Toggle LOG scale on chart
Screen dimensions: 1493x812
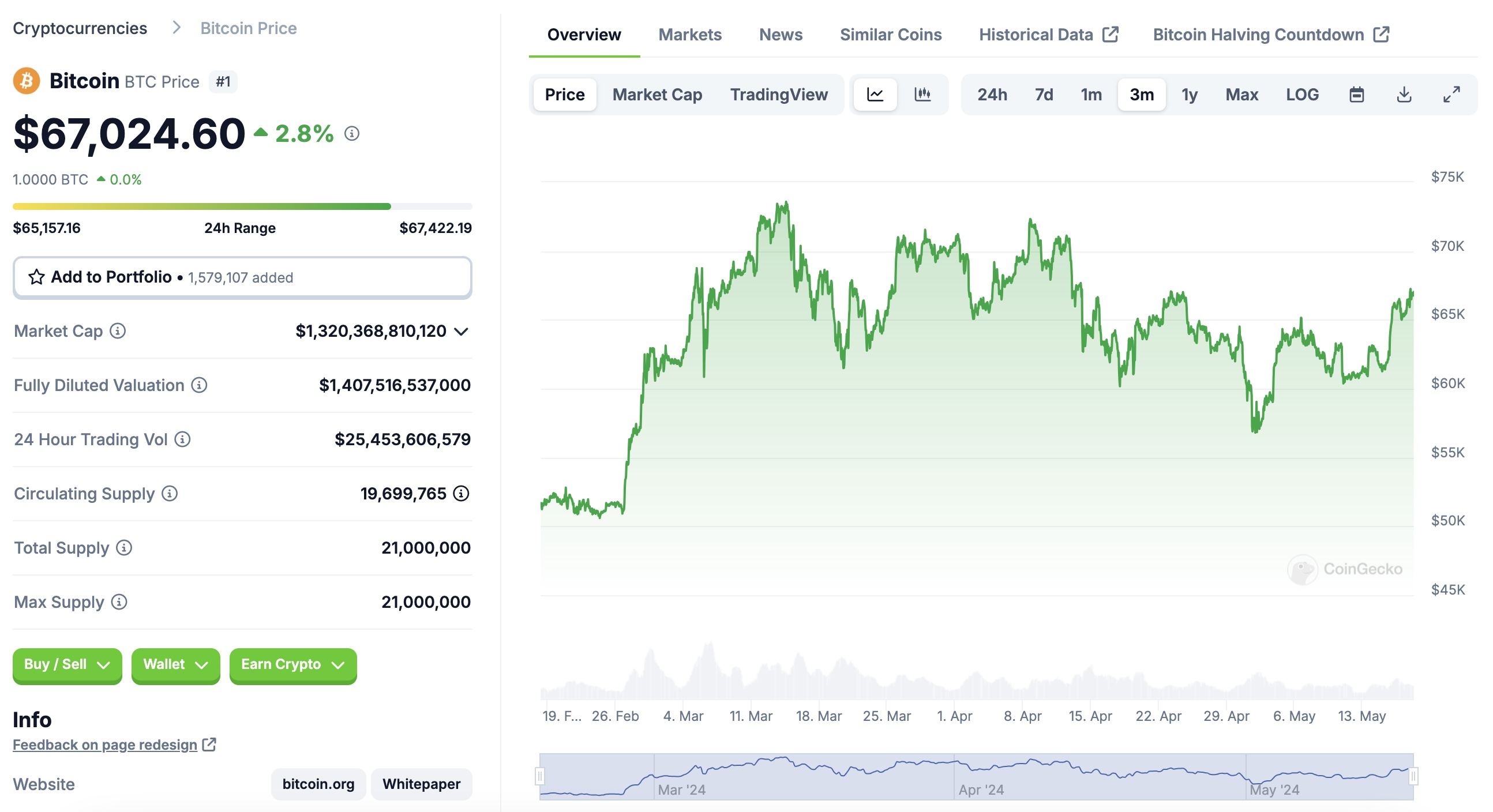[1303, 95]
